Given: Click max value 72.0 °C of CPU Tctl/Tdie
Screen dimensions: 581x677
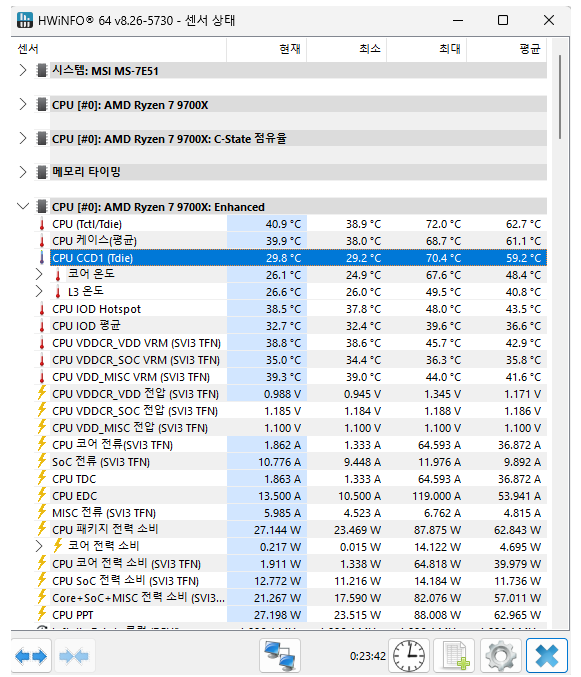Looking at the screenshot, I should 443,224.
